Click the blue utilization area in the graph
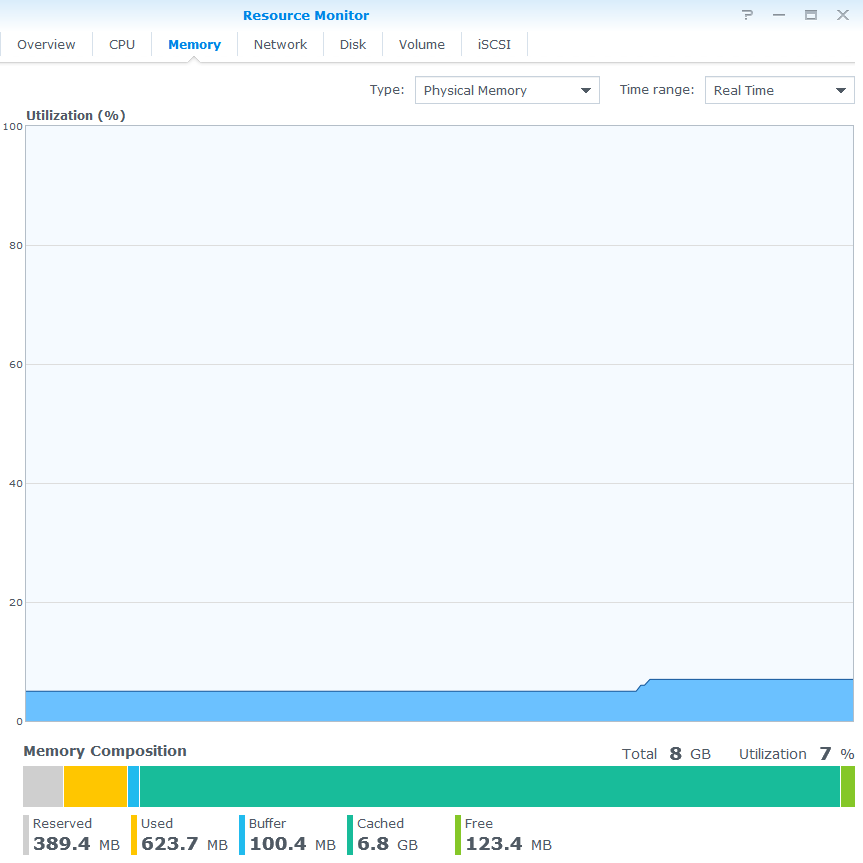The width and height of the screenshot is (863, 863). [400, 706]
